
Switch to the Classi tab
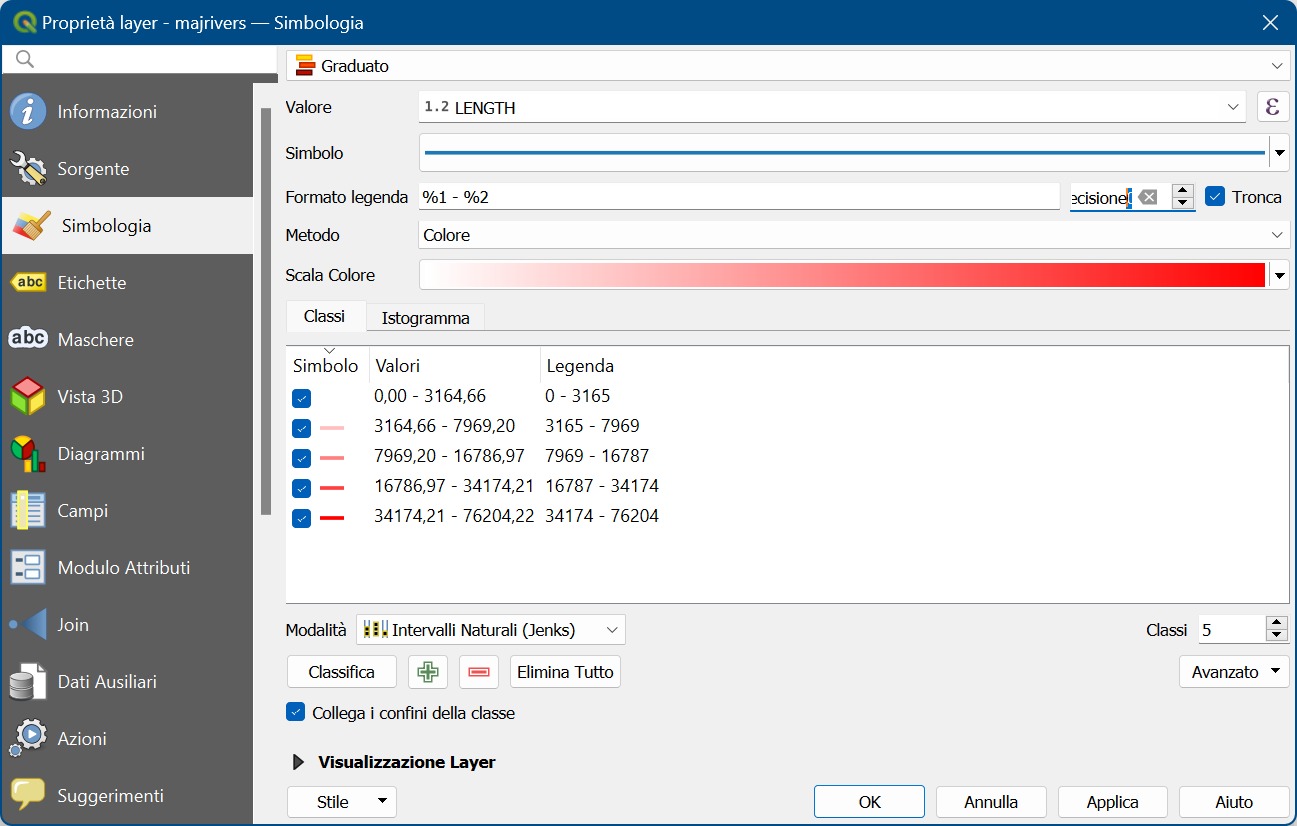point(325,316)
